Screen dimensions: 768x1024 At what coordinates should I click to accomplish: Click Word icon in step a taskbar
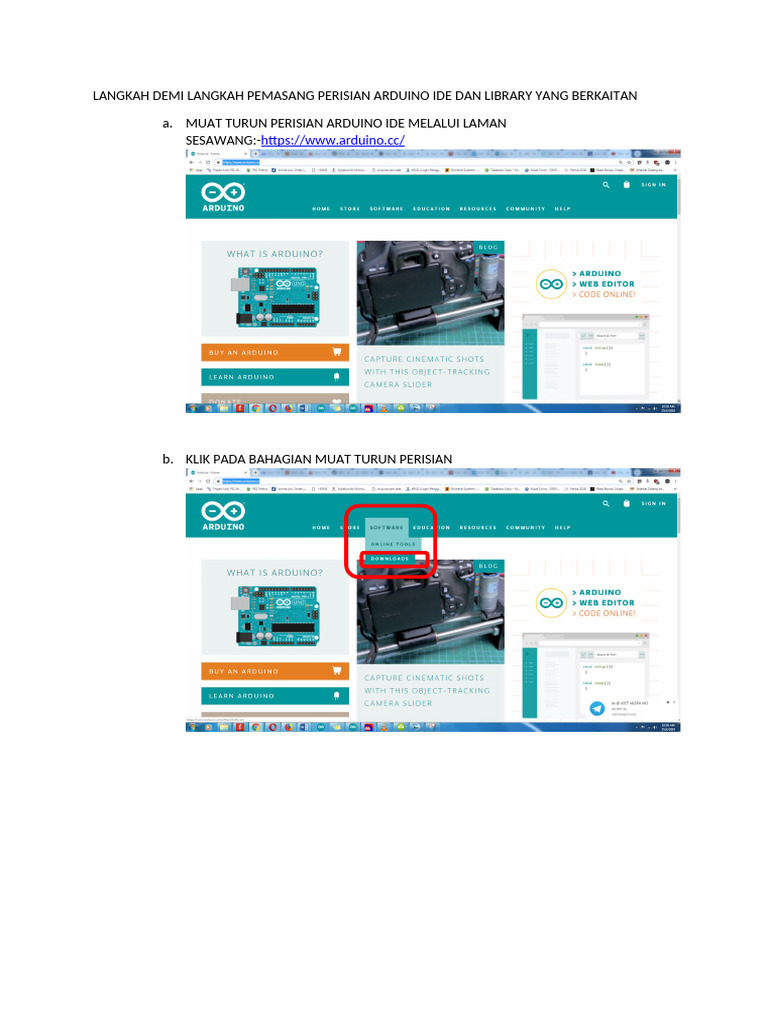click(x=304, y=408)
